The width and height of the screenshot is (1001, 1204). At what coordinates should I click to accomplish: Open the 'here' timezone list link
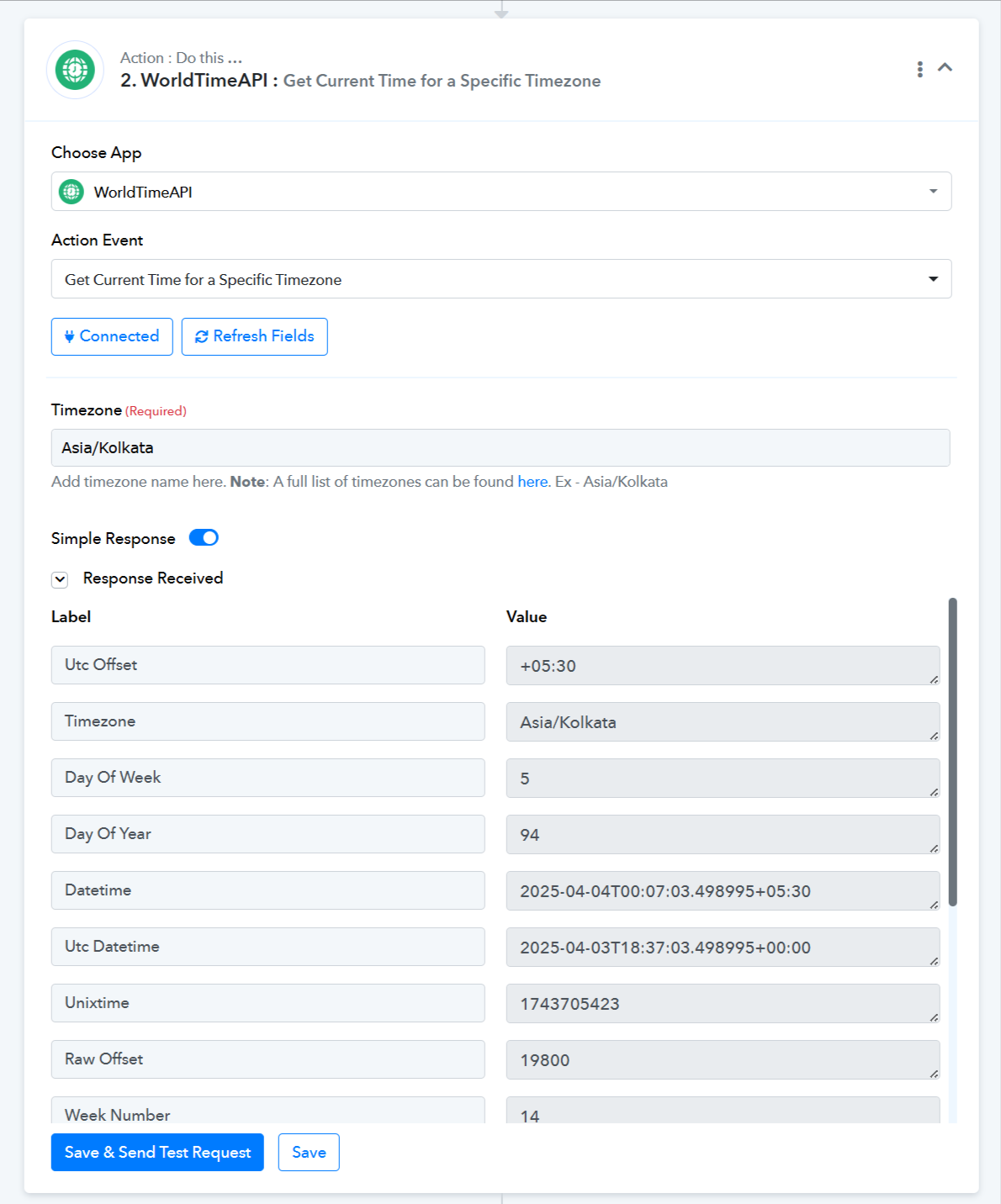click(532, 482)
